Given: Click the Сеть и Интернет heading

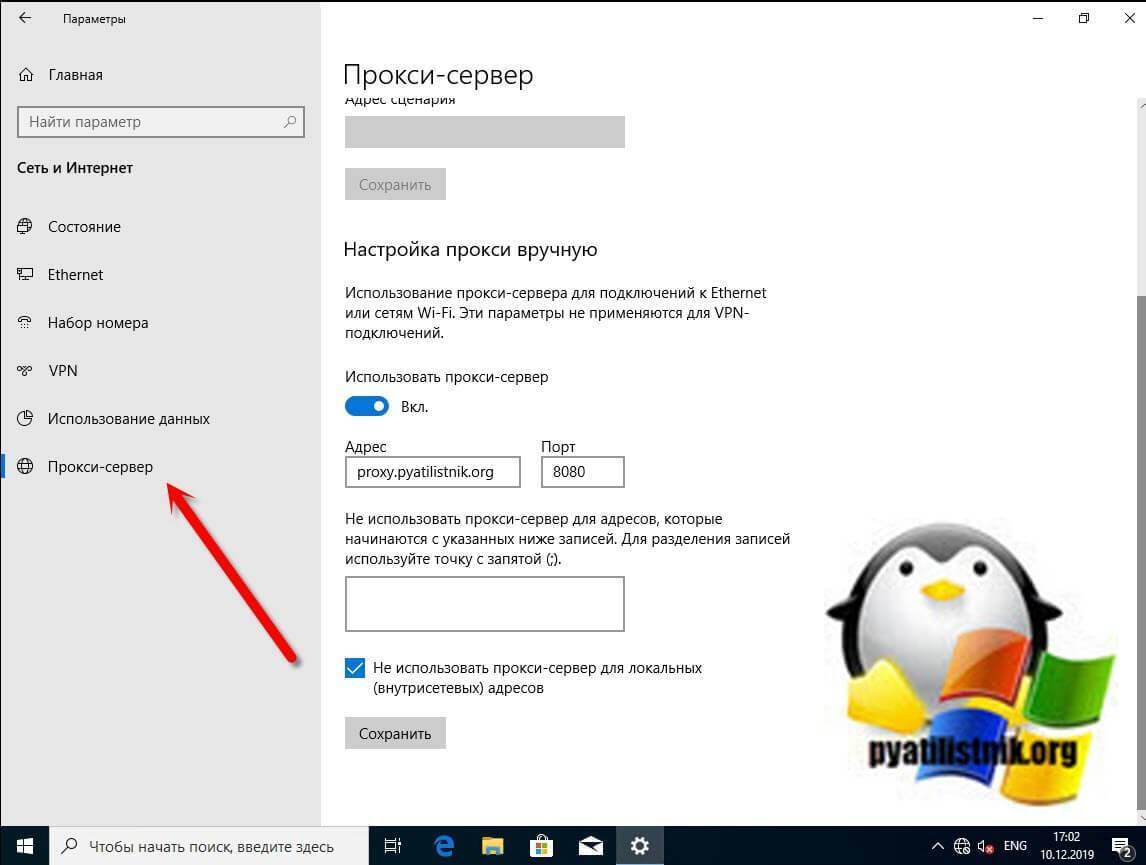Looking at the screenshot, I should click(75, 168).
